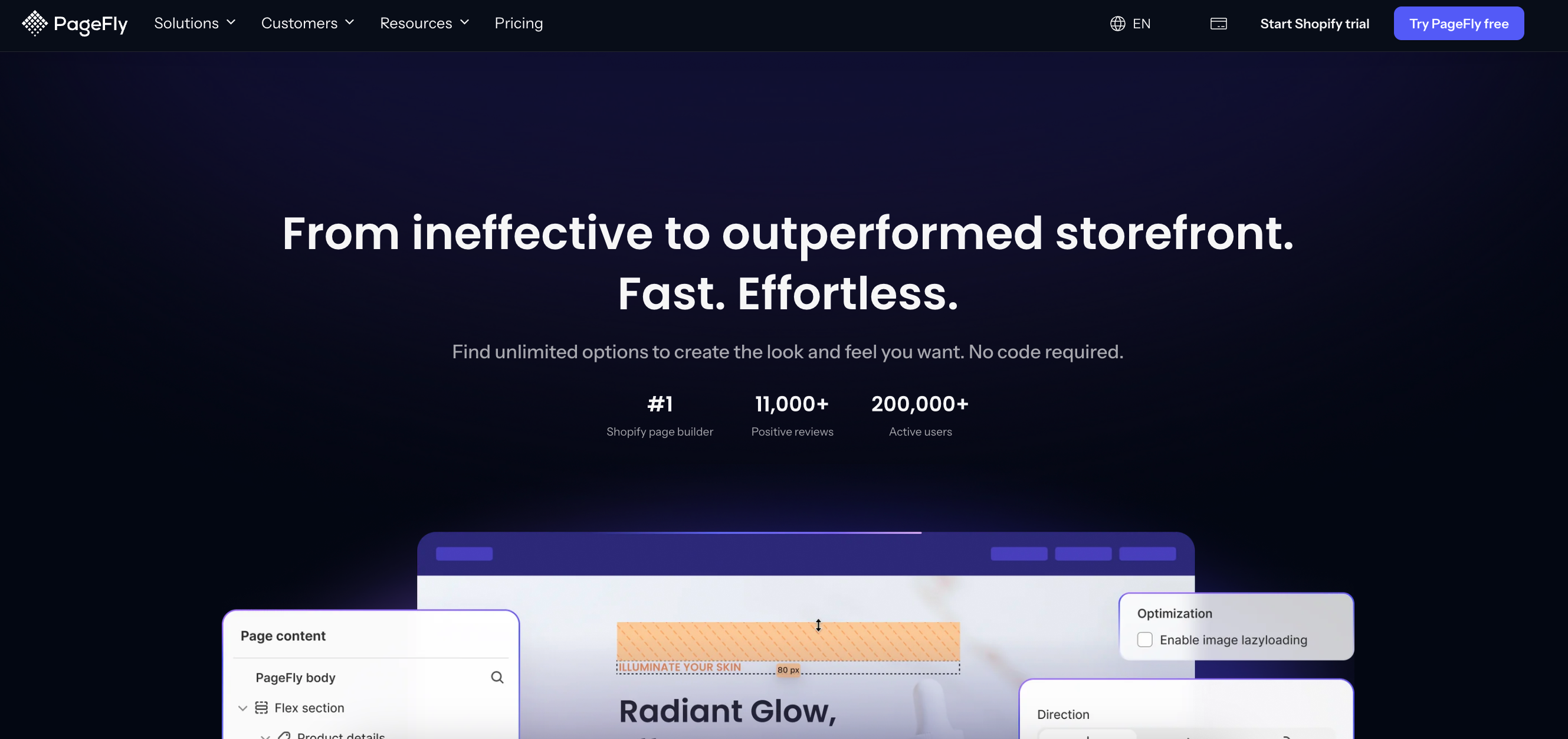This screenshot has height=739, width=1568.
Task: Expand the Solutions dropdown menu
Action: [194, 23]
